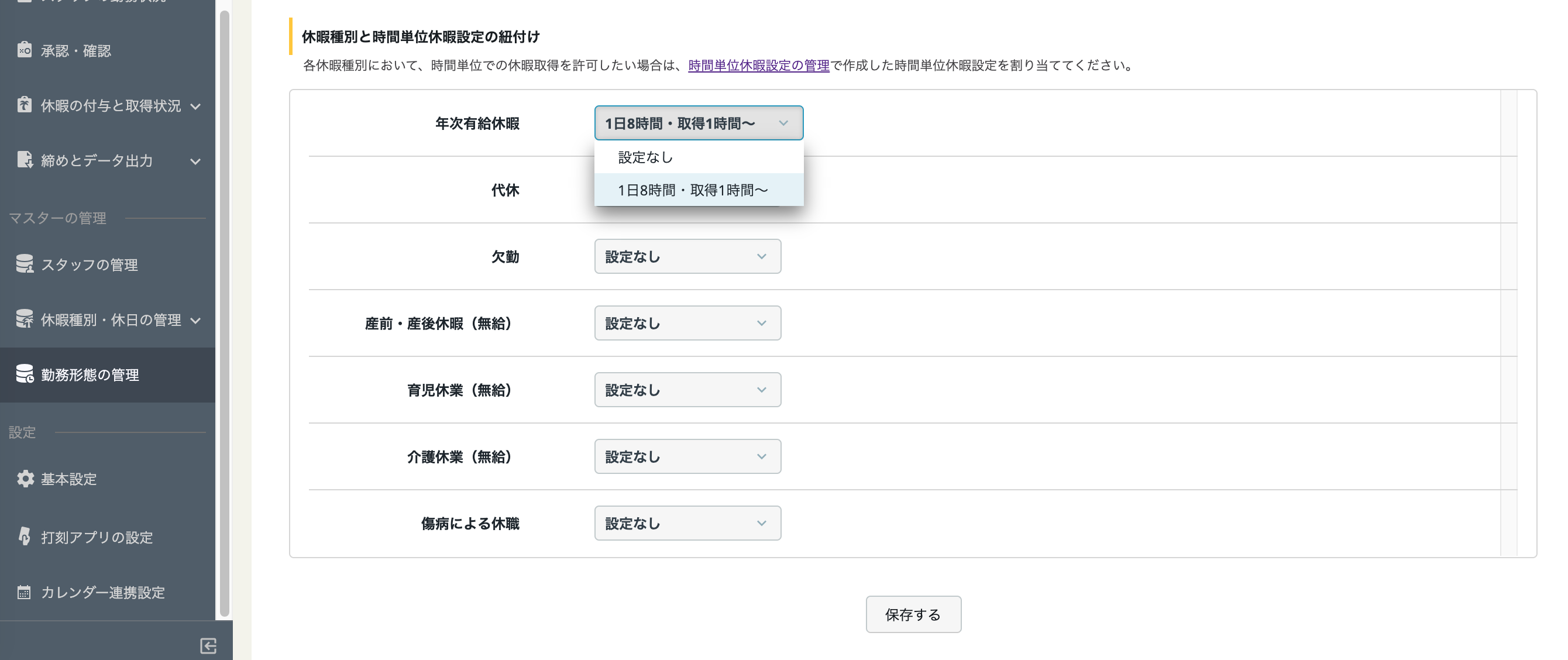Open the 欠勤 dropdown
Image resolution: width=1568 pixels, height=660 pixels.
tap(688, 256)
